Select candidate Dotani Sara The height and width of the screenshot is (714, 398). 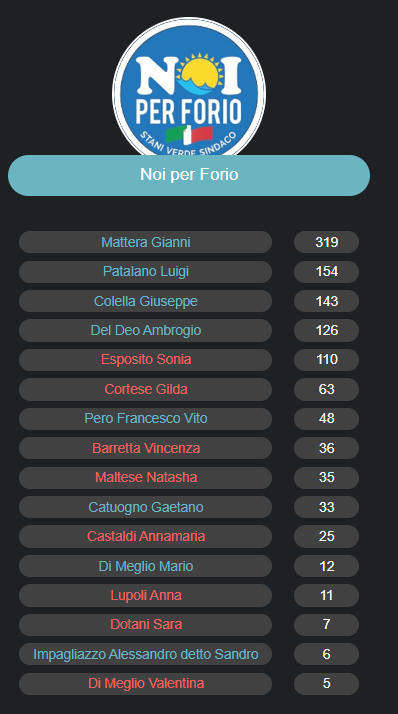pyautogui.click(x=145, y=624)
